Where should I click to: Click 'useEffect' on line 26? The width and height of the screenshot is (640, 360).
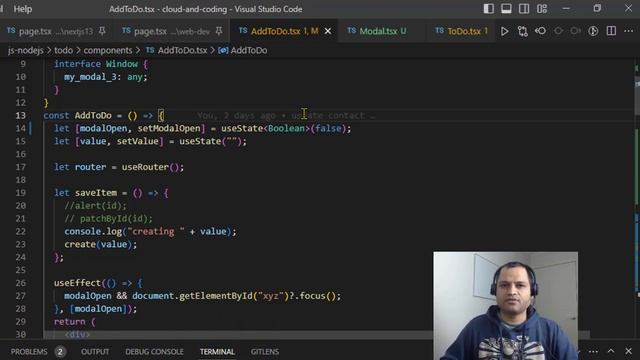click(77, 283)
